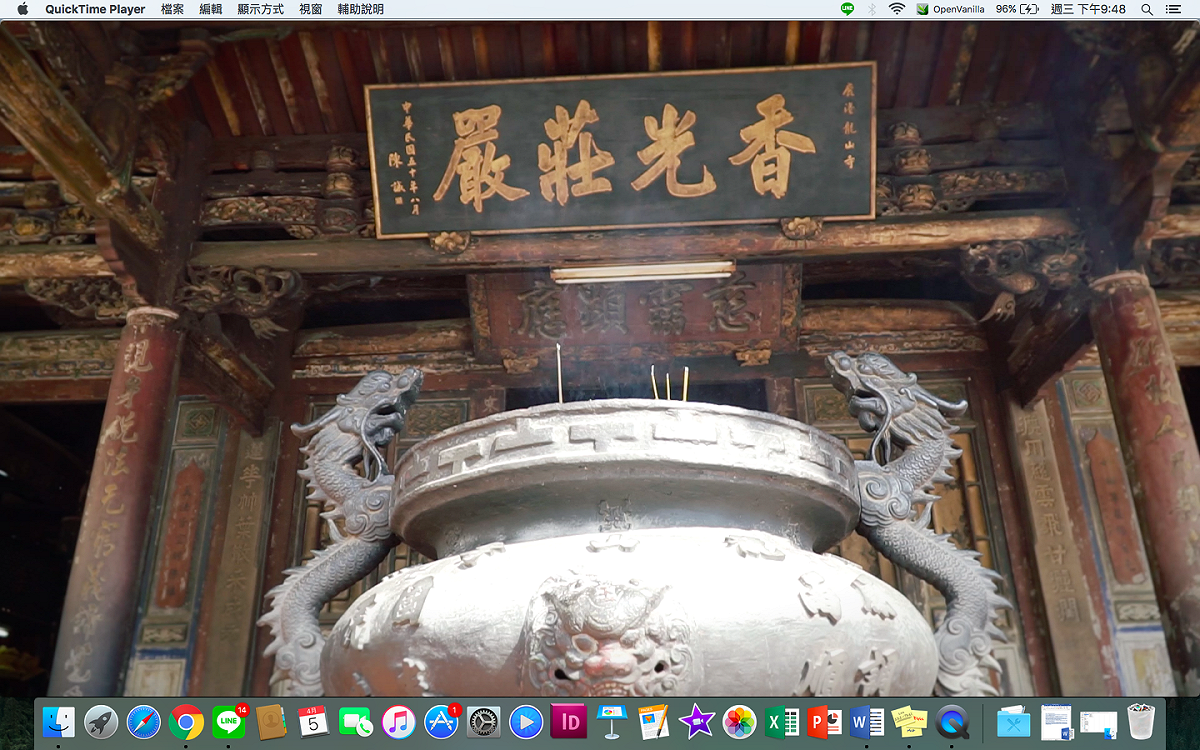Open Notification Center list icon
Image resolution: width=1200 pixels, height=750 pixels.
1175,9
